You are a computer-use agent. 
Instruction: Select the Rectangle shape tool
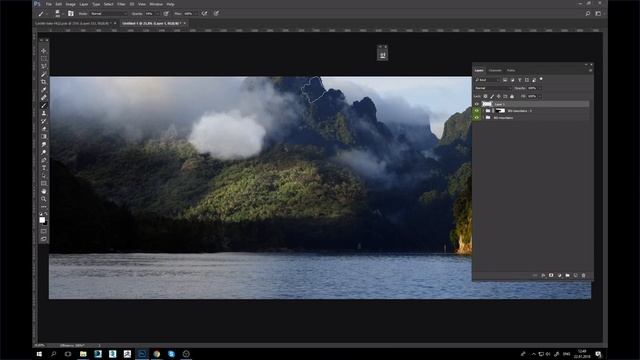tap(44, 183)
